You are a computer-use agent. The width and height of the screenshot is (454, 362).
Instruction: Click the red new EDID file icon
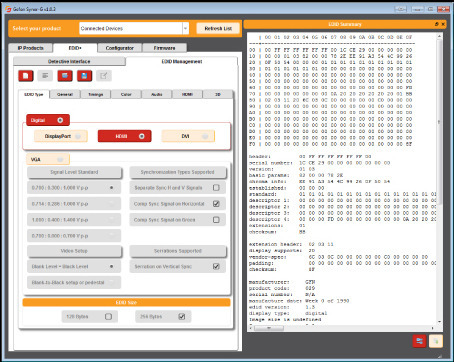[x=26, y=76]
